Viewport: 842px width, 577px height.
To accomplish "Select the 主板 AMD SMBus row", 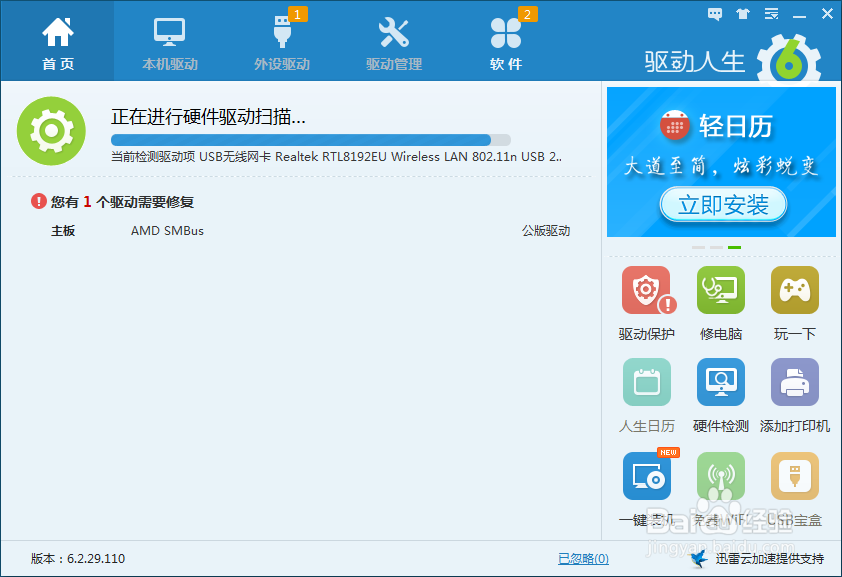I will (310, 231).
